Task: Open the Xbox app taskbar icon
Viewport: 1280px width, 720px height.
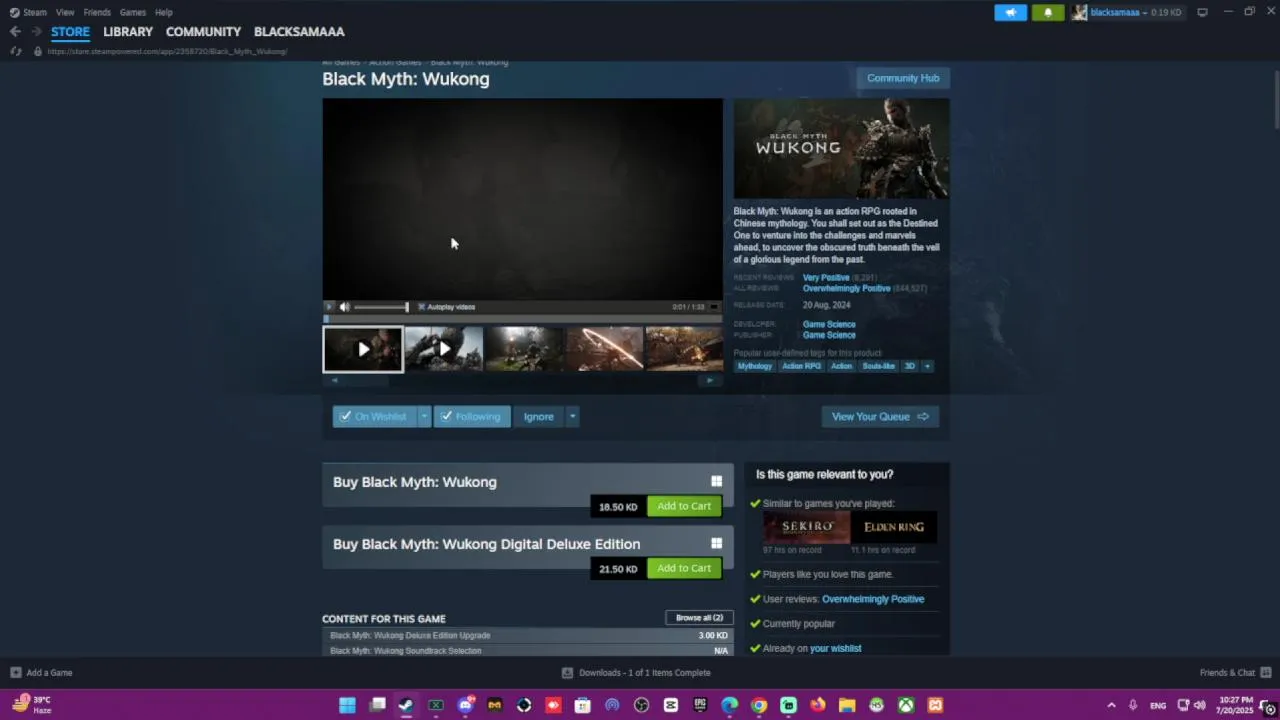Action: click(906, 705)
